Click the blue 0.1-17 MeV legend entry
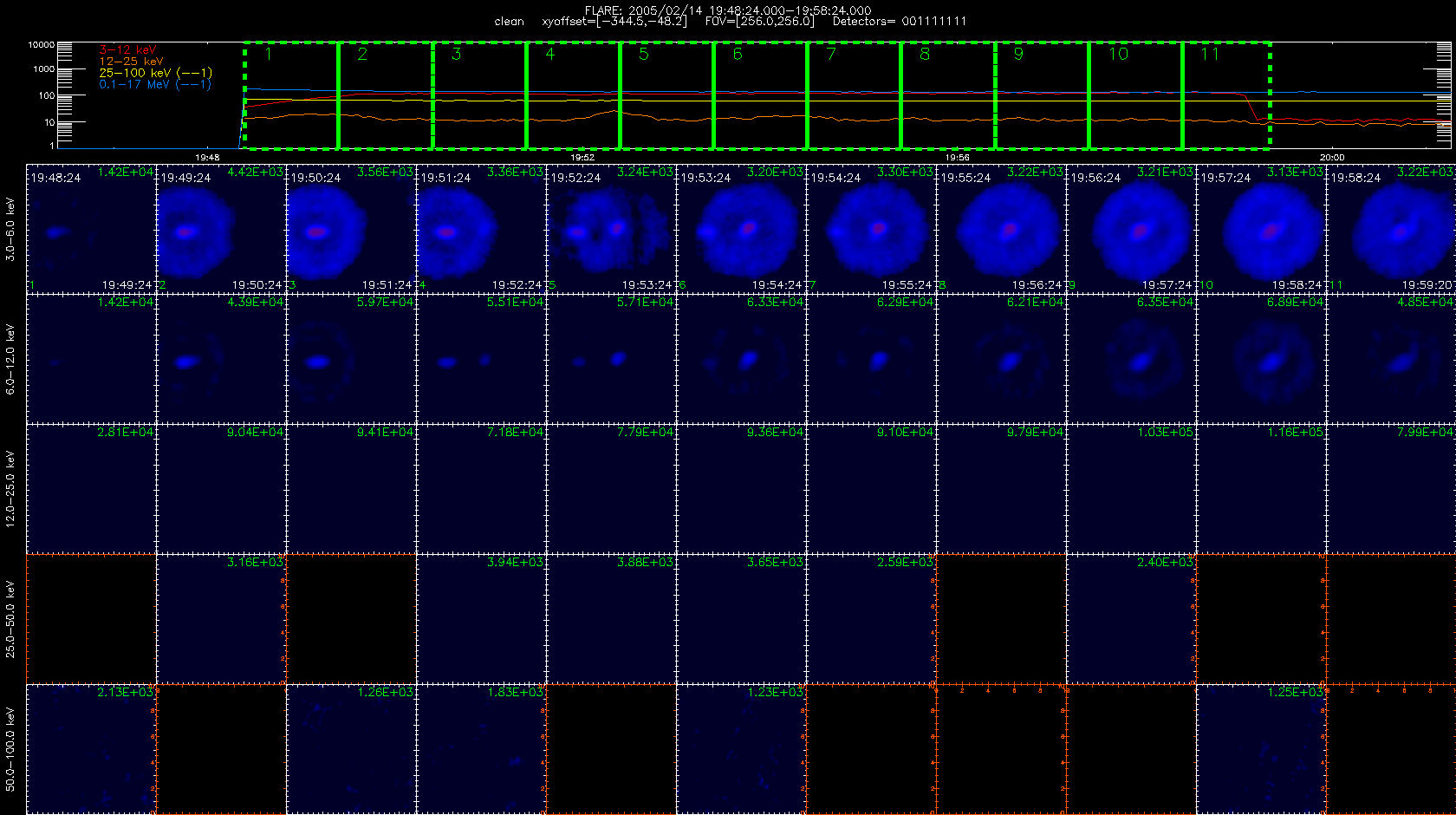This screenshot has width=1456, height=815. [x=155, y=84]
